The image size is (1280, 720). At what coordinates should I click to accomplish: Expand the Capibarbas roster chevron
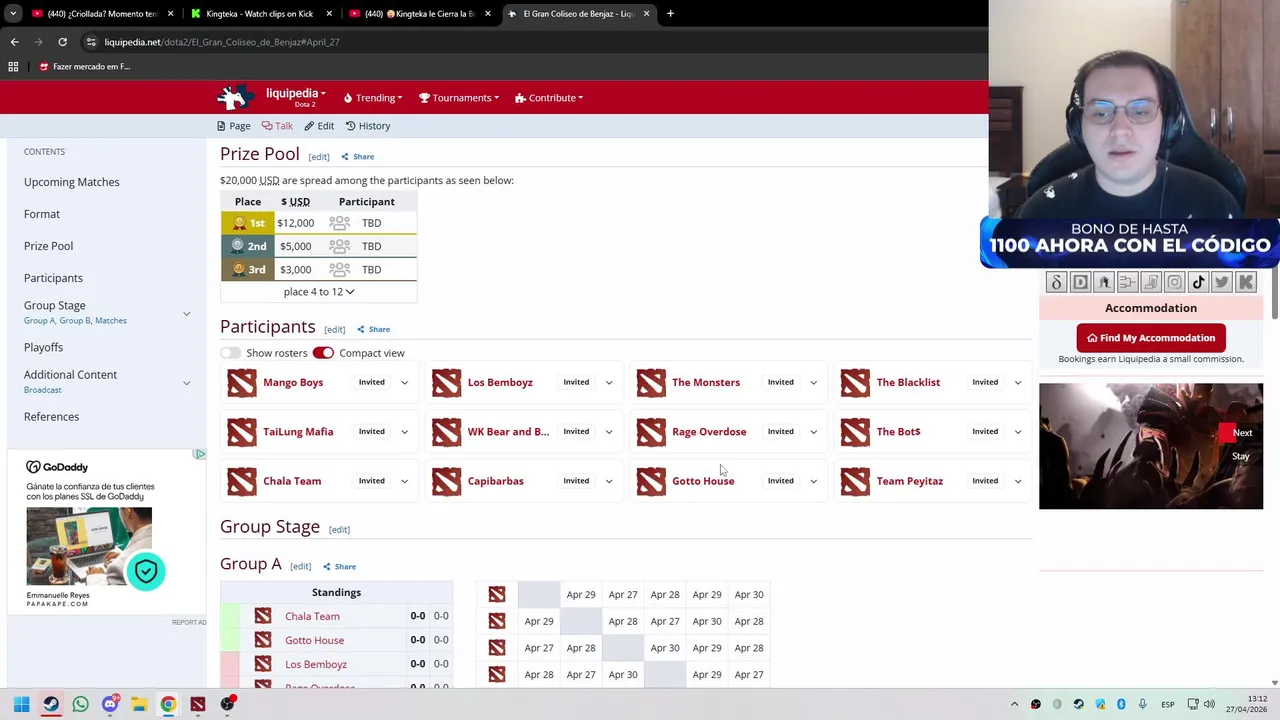pos(609,481)
